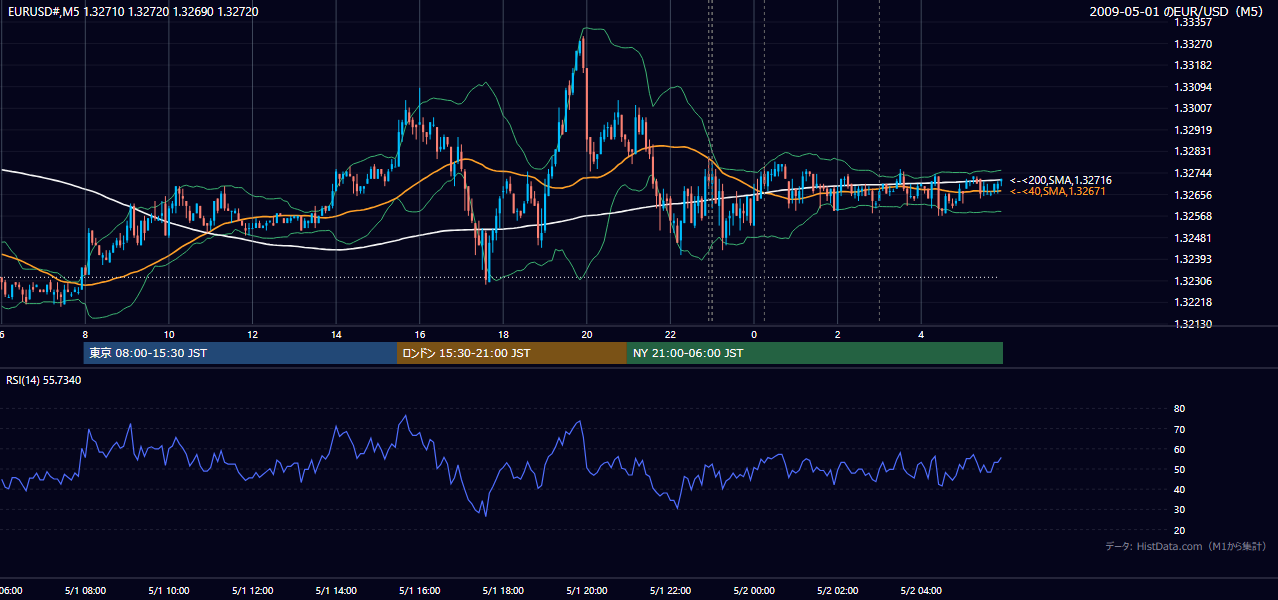Click the 5/1 18:00 time axis label
This screenshot has width=1278, height=600.
[x=503, y=591]
